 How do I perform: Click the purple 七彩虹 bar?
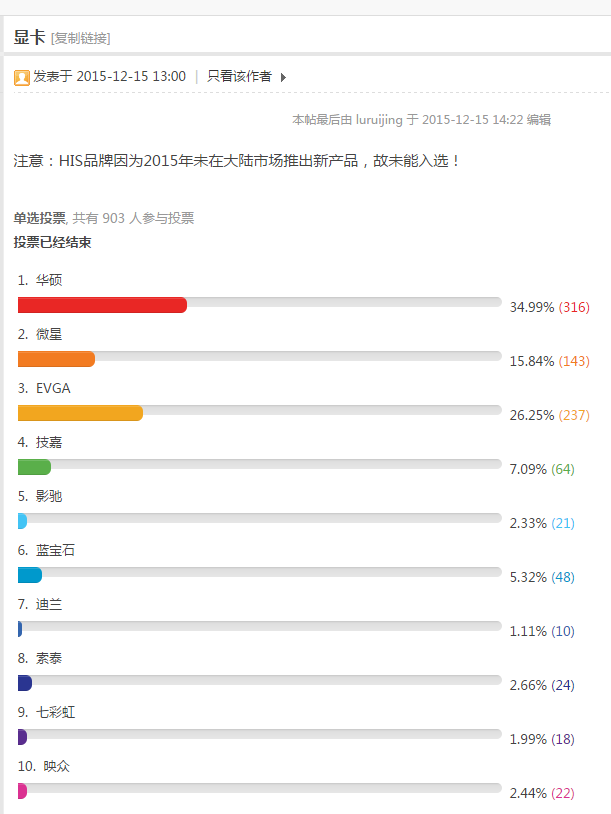coord(22,737)
